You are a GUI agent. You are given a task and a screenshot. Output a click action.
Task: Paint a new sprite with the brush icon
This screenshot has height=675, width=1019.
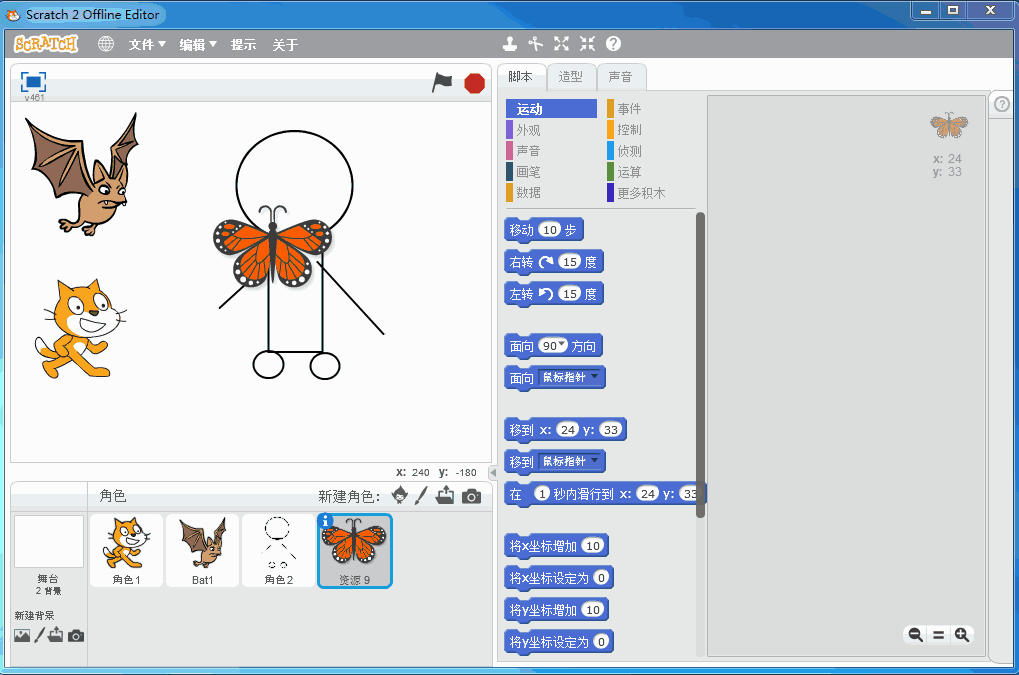[422, 495]
